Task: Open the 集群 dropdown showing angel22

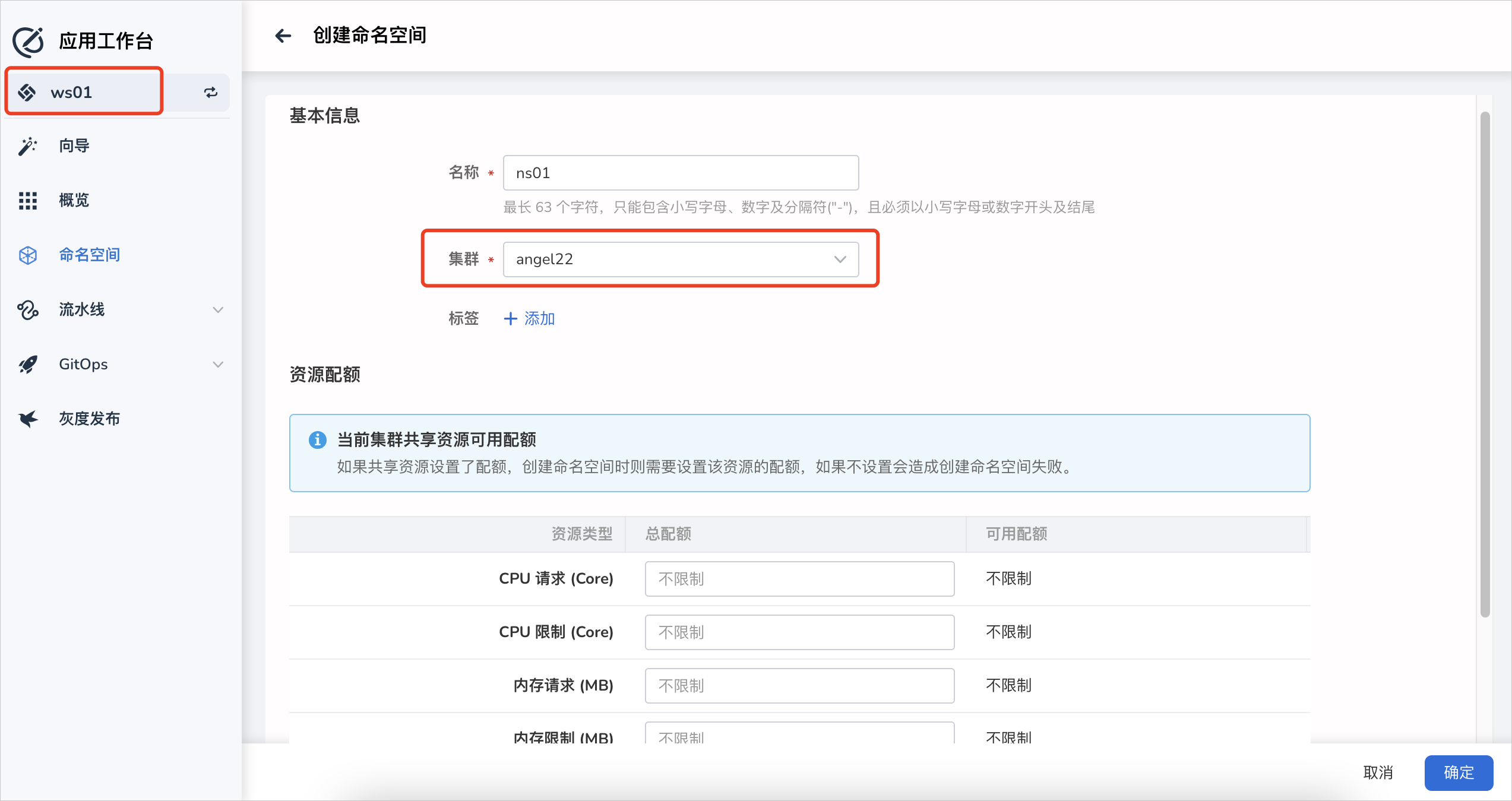Action: click(681, 259)
